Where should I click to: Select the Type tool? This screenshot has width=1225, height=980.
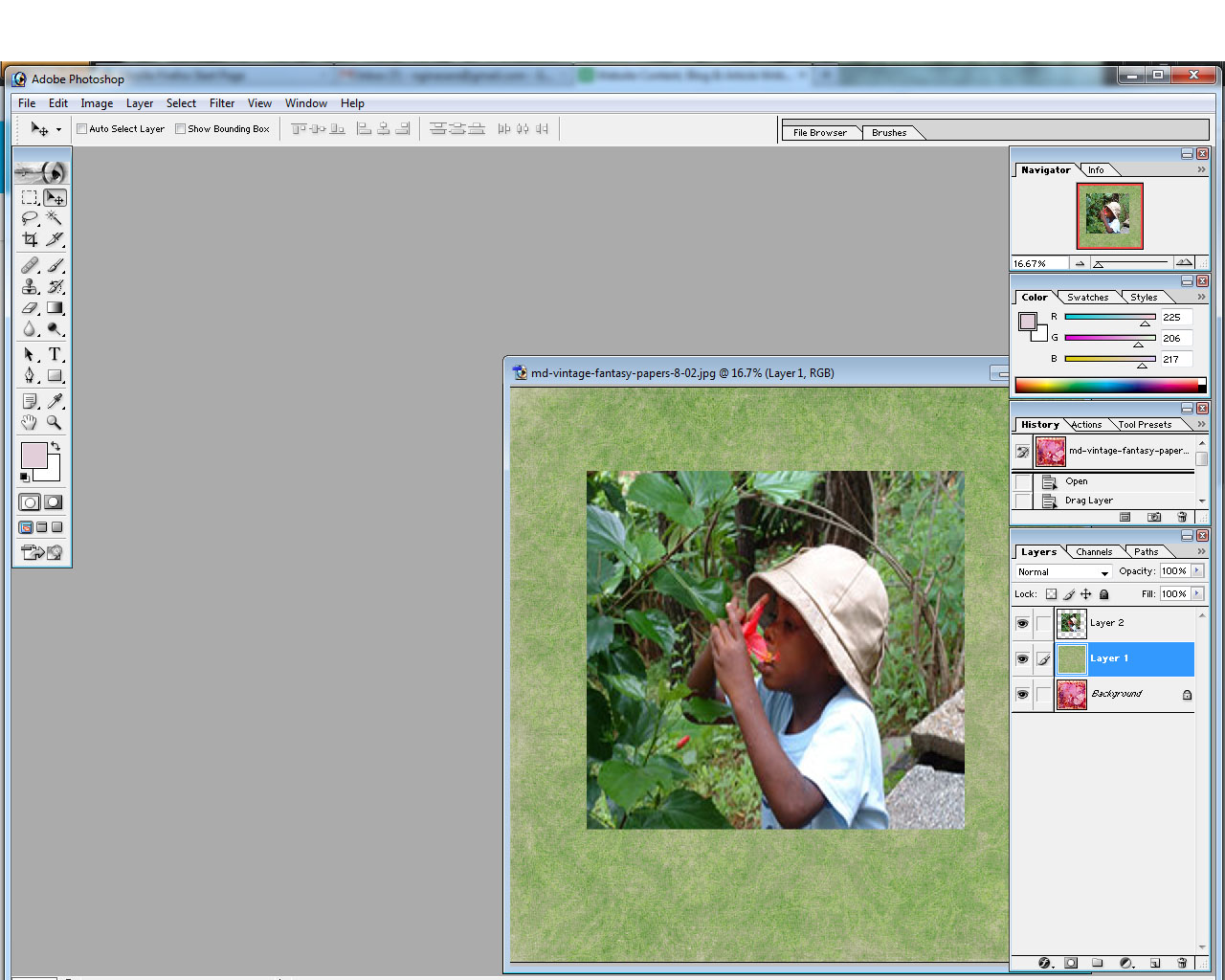pyautogui.click(x=55, y=354)
